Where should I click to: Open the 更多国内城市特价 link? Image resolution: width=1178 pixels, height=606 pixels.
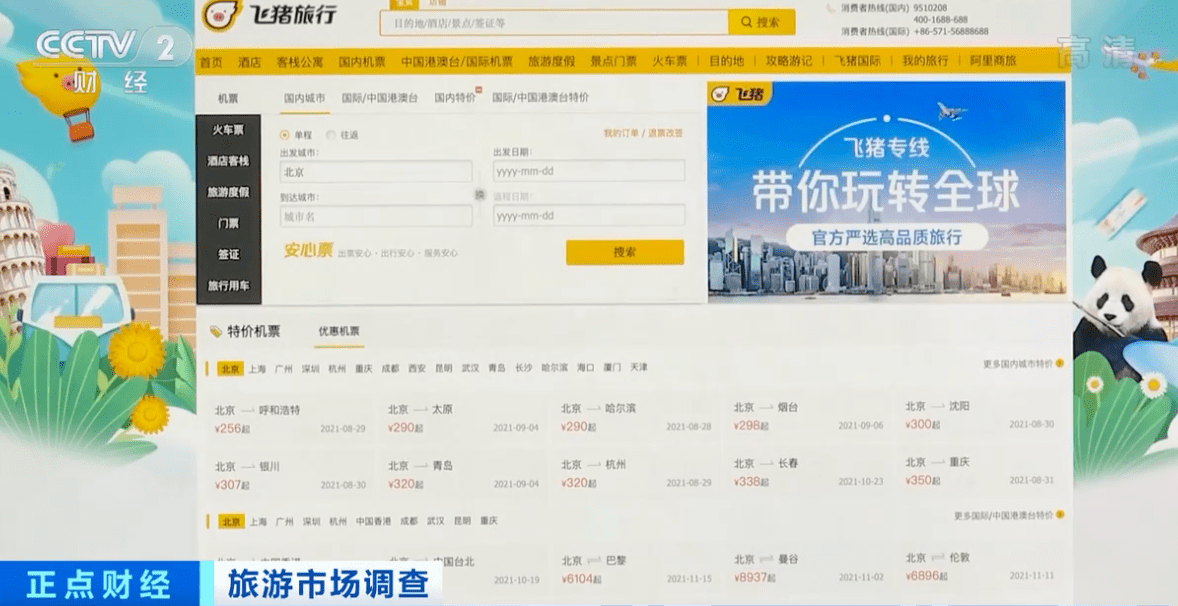coord(1018,364)
